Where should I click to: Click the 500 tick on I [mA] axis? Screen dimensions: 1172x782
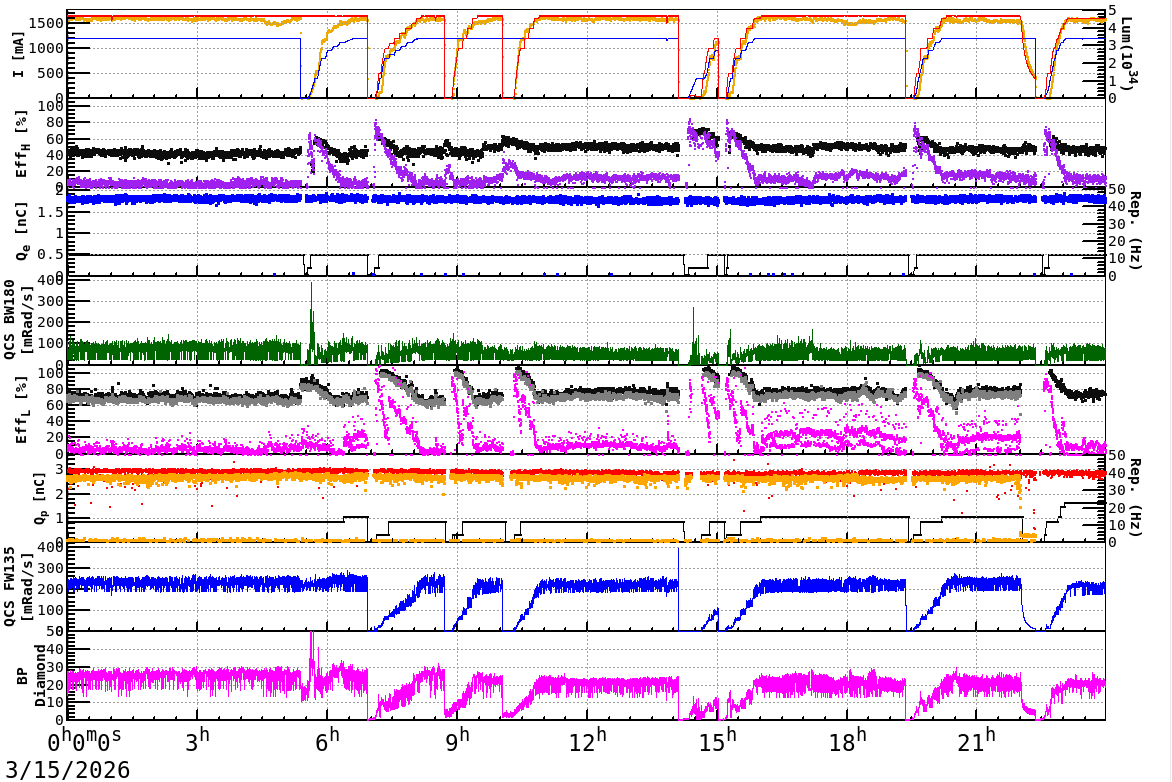click(51, 73)
